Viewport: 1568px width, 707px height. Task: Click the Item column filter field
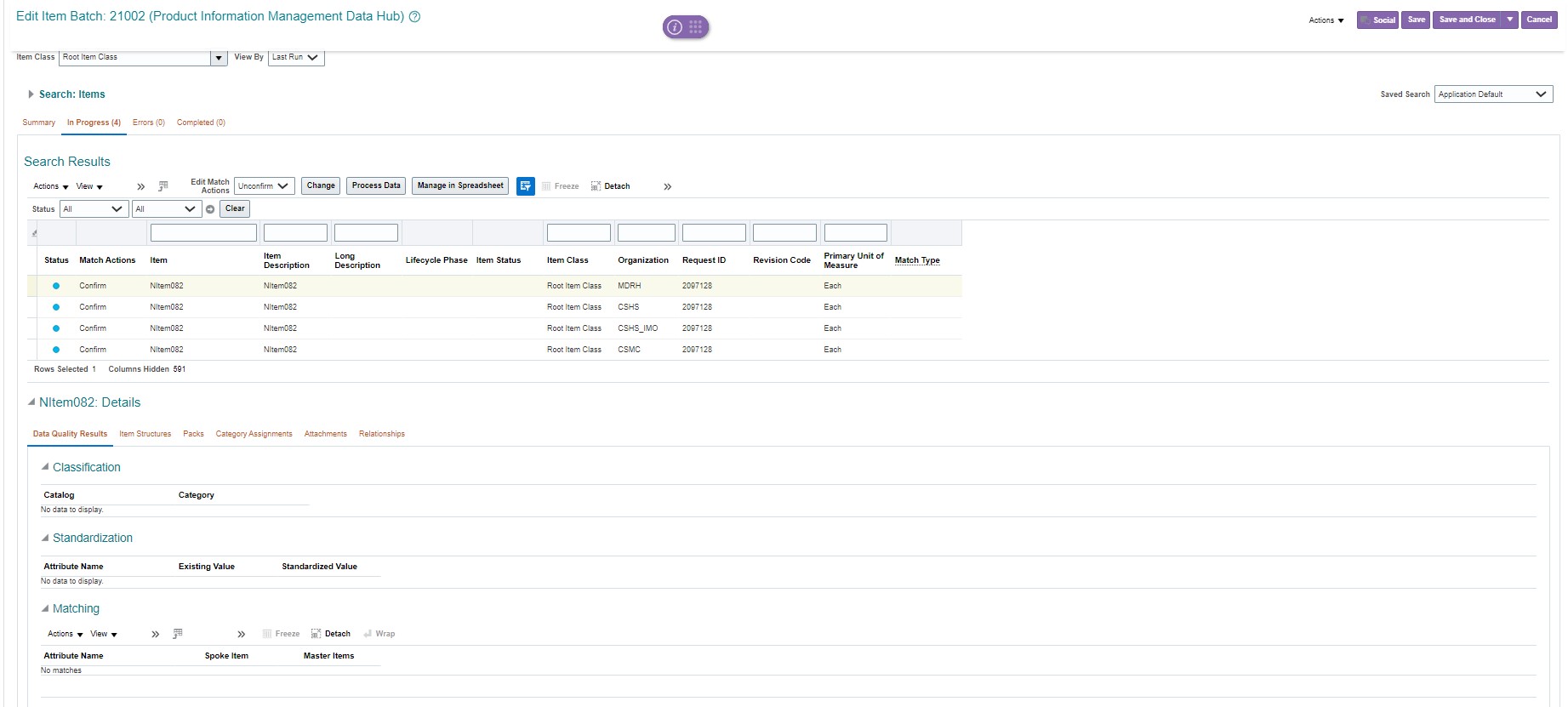coord(203,232)
